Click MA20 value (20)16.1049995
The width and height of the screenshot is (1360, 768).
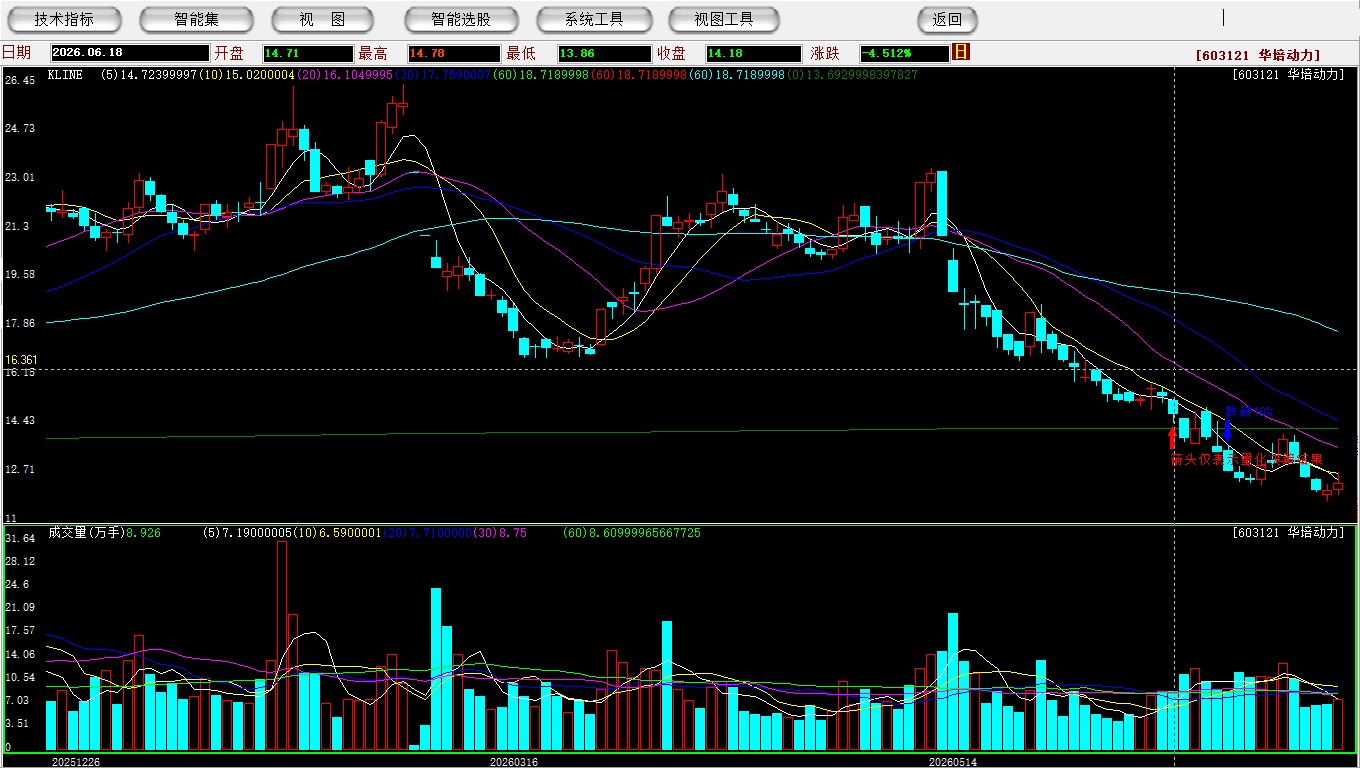click(343, 75)
